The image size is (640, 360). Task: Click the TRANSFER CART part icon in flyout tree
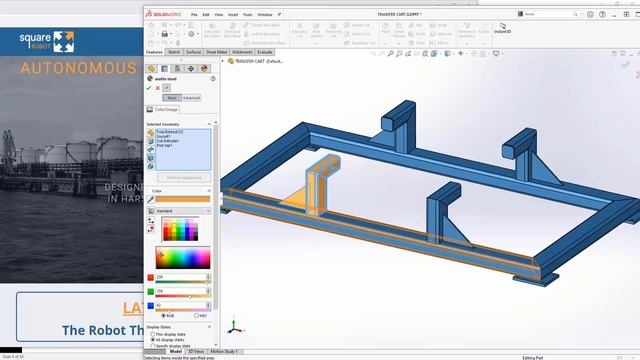click(231, 61)
